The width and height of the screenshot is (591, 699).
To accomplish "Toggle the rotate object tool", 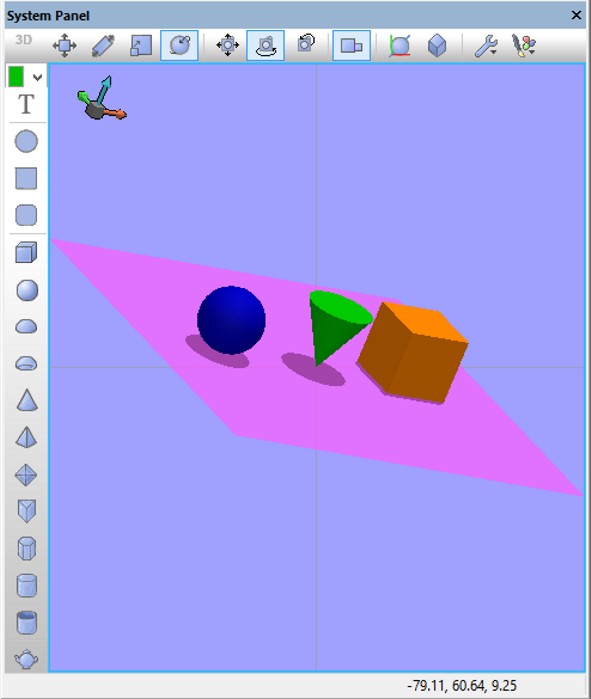I will click(x=179, y=45).
